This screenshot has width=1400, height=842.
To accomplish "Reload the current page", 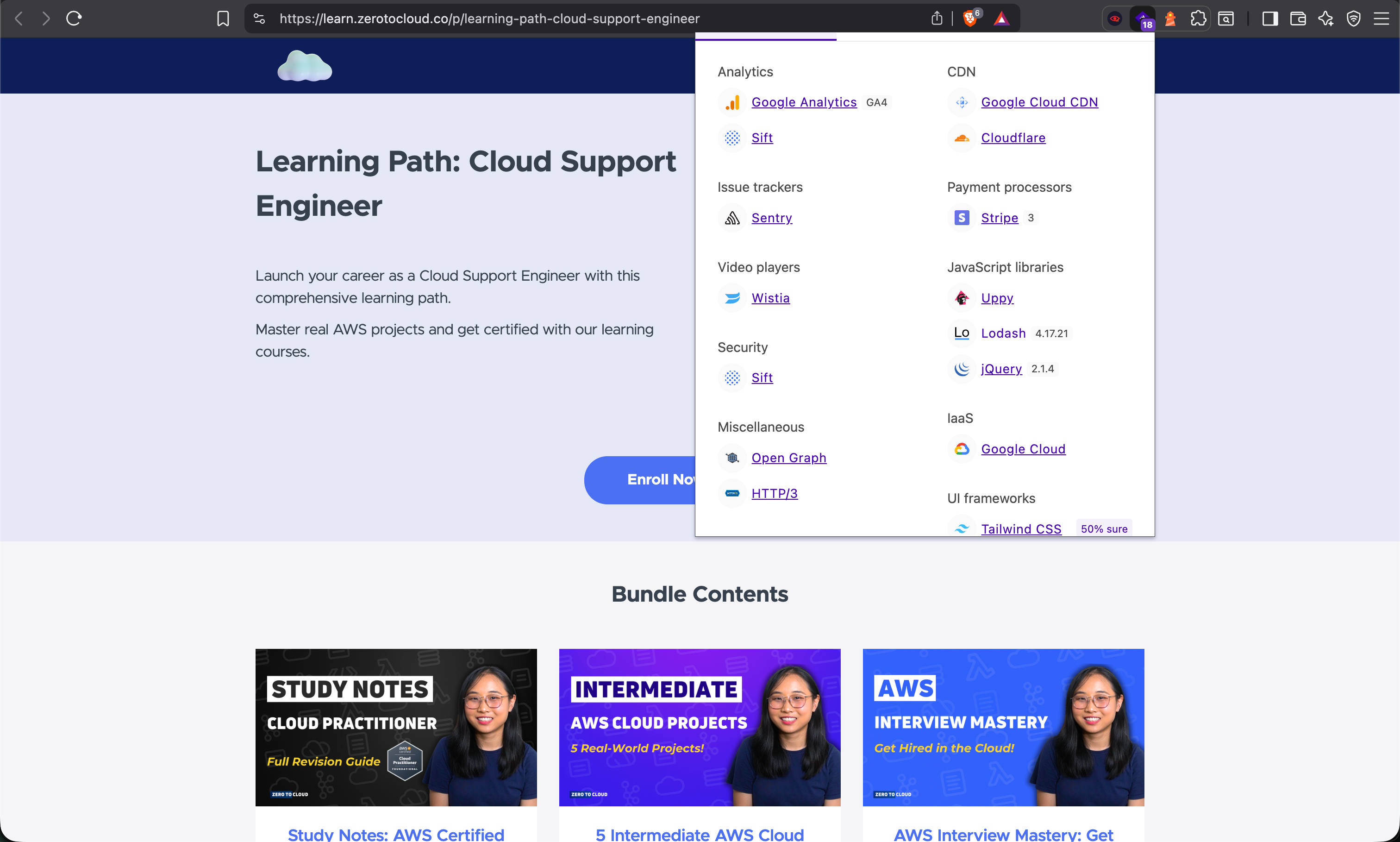I will pyautogui.click(x=74, y=19).
